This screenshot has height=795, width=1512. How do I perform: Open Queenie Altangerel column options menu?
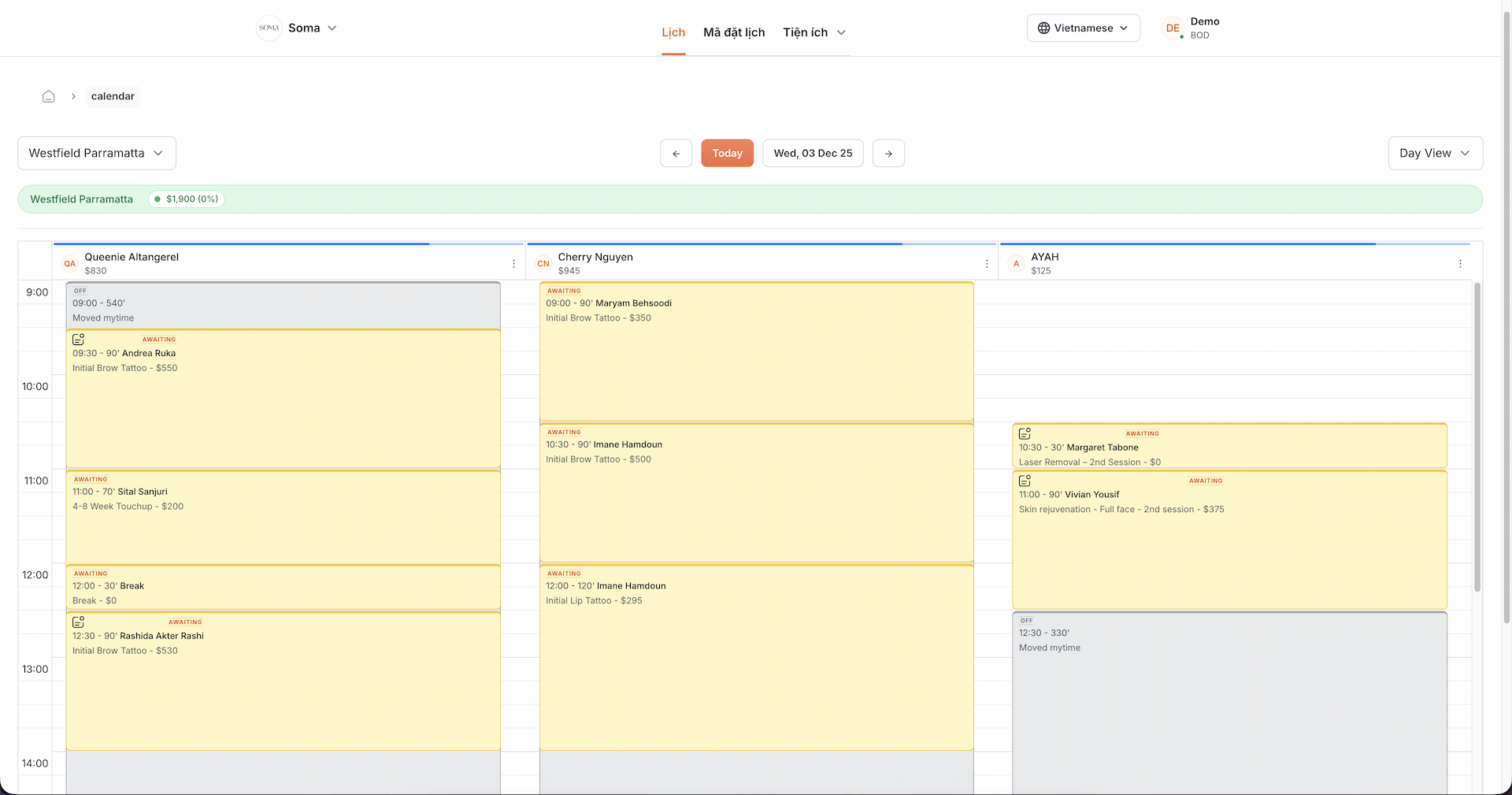point(513,264)
